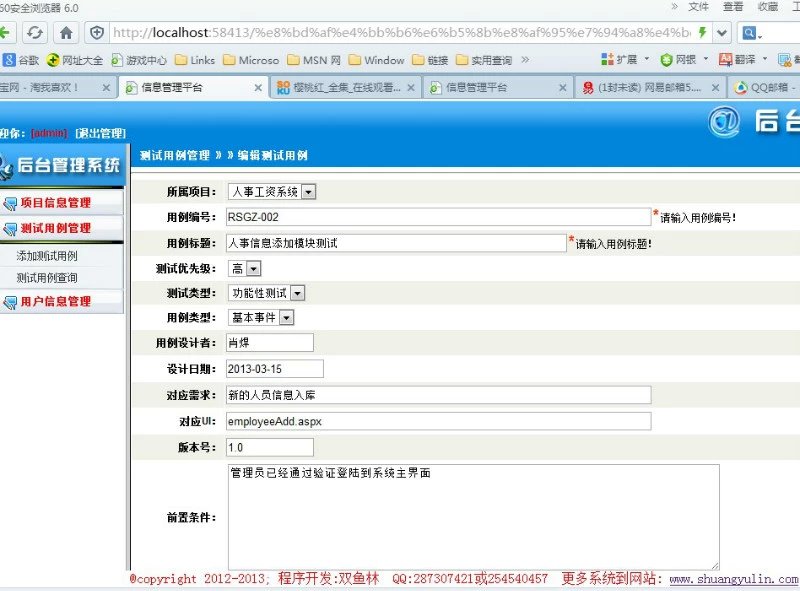This screenshot has height=591, width=800.
Task: Close the 樱桃红_全集 tab
Action: point(411,88)
